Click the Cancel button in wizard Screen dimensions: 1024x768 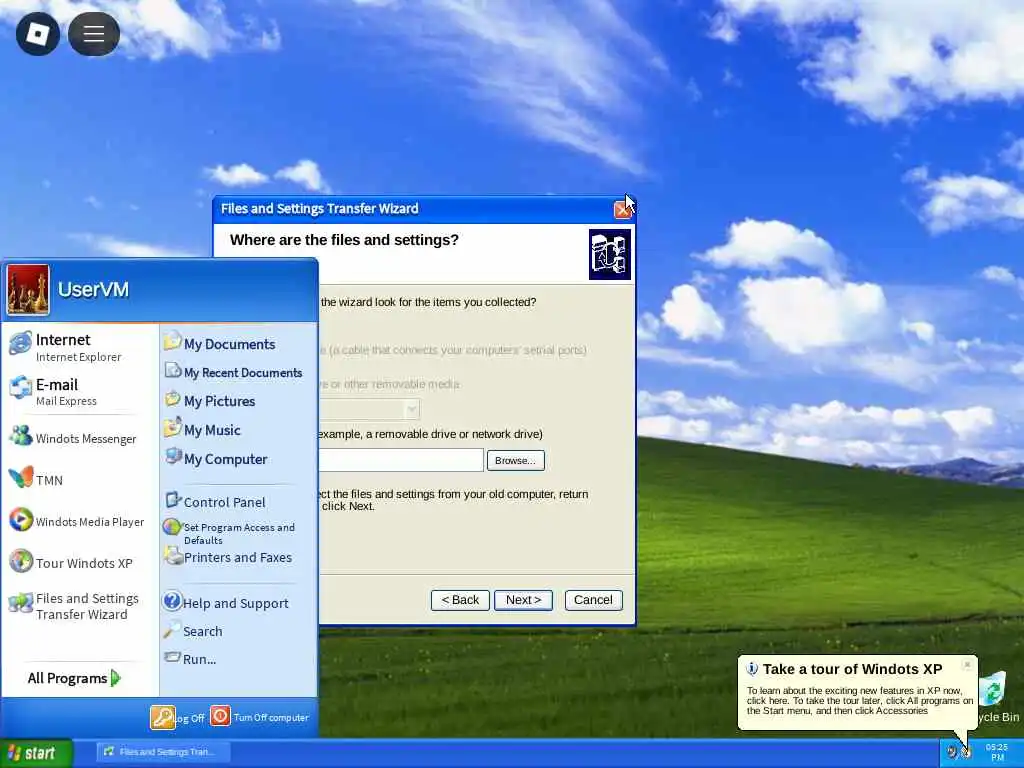click(593, 600)
